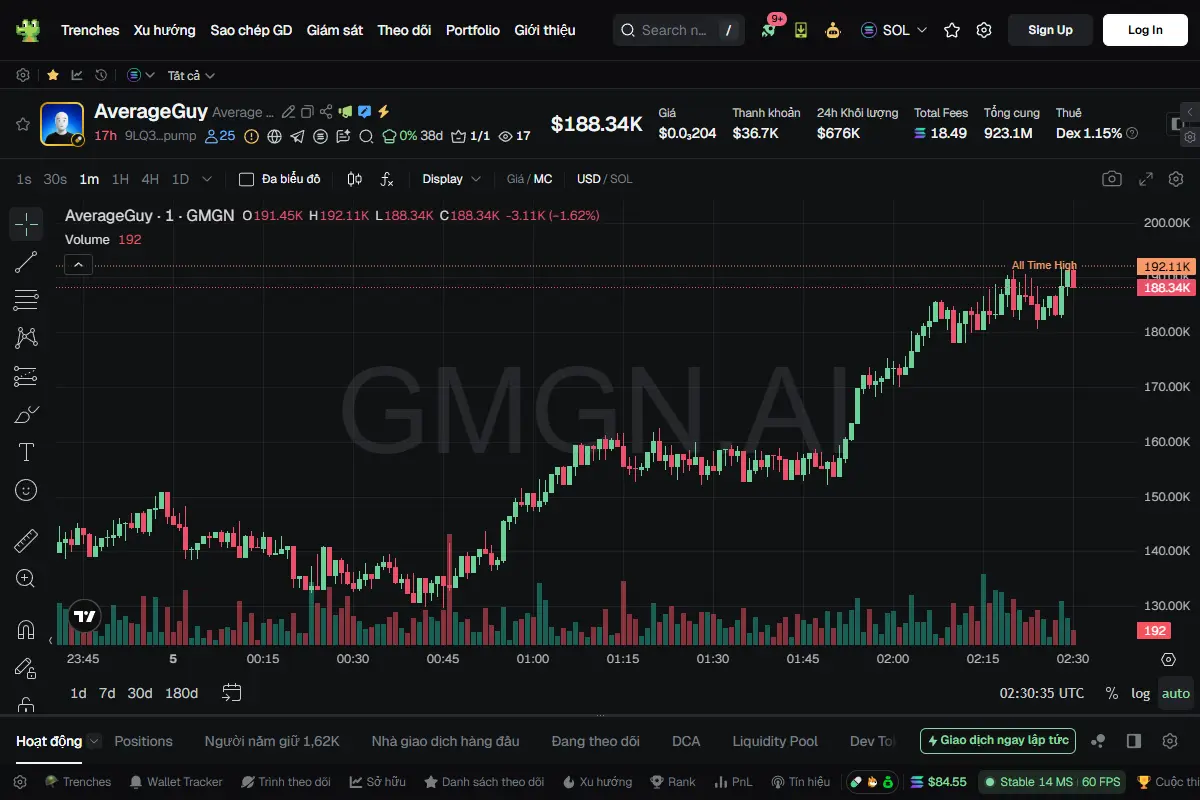Set chart range to 30d
Screen dimensions: 1200x800
[140, 693]
